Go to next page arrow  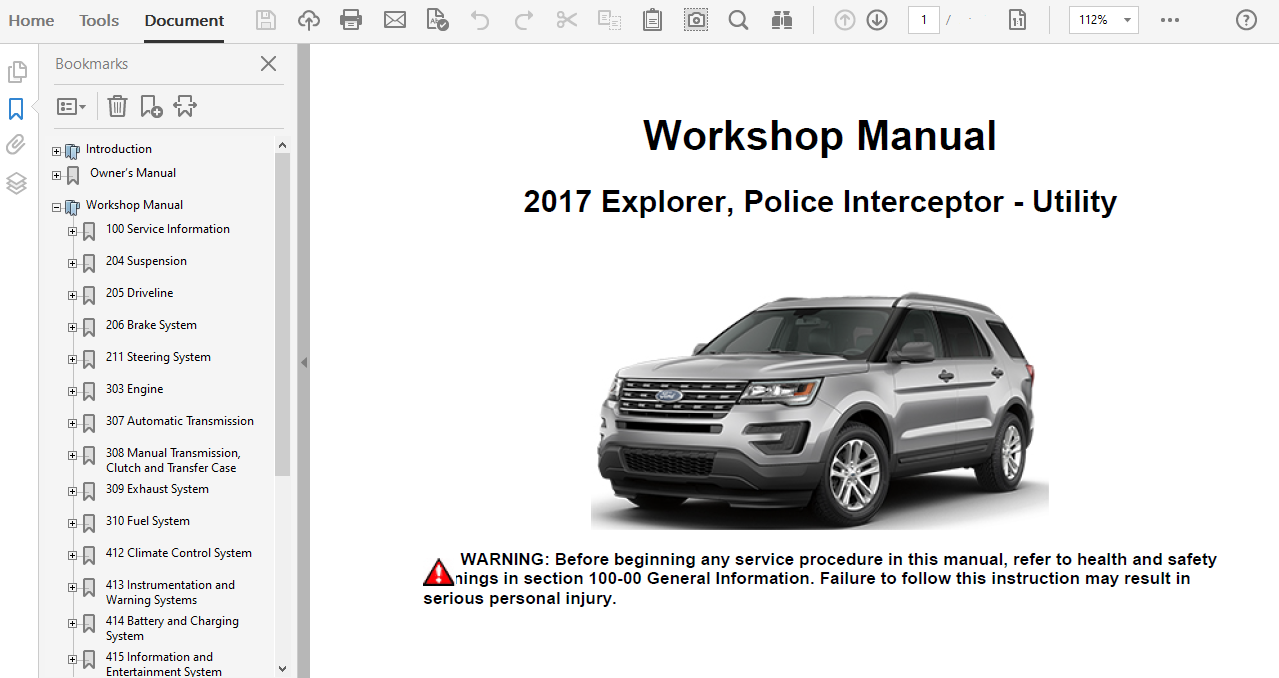click(877, 20)
